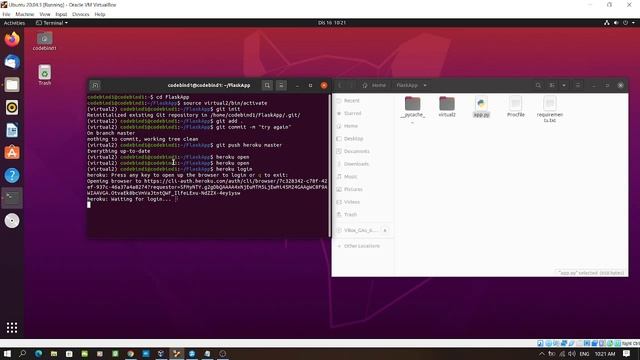
Task: Open VirtualBox File menu
Action: [6, 14]
